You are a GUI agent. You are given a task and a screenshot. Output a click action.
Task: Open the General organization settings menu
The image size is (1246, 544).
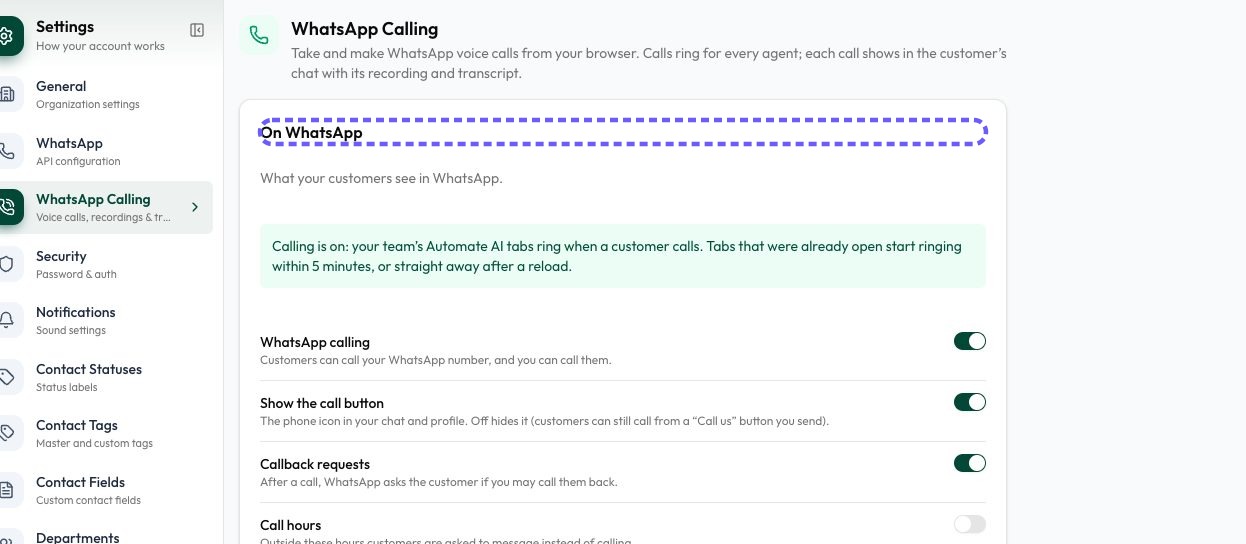tap(106, 94)
